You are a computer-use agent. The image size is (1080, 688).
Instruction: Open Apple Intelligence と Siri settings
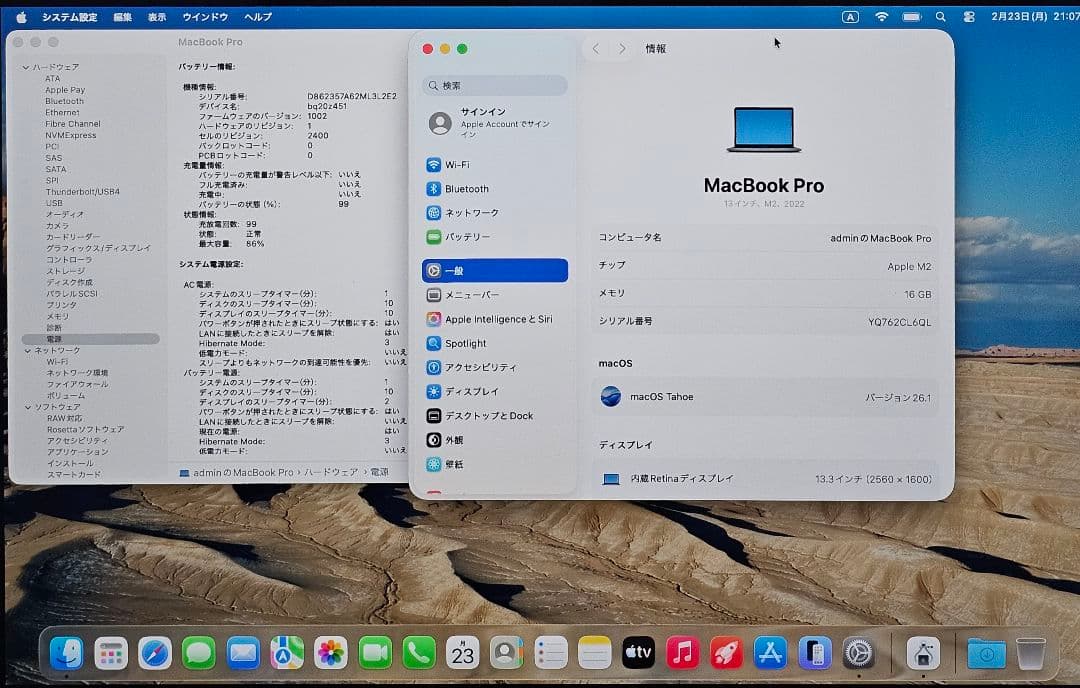[495, 319]
